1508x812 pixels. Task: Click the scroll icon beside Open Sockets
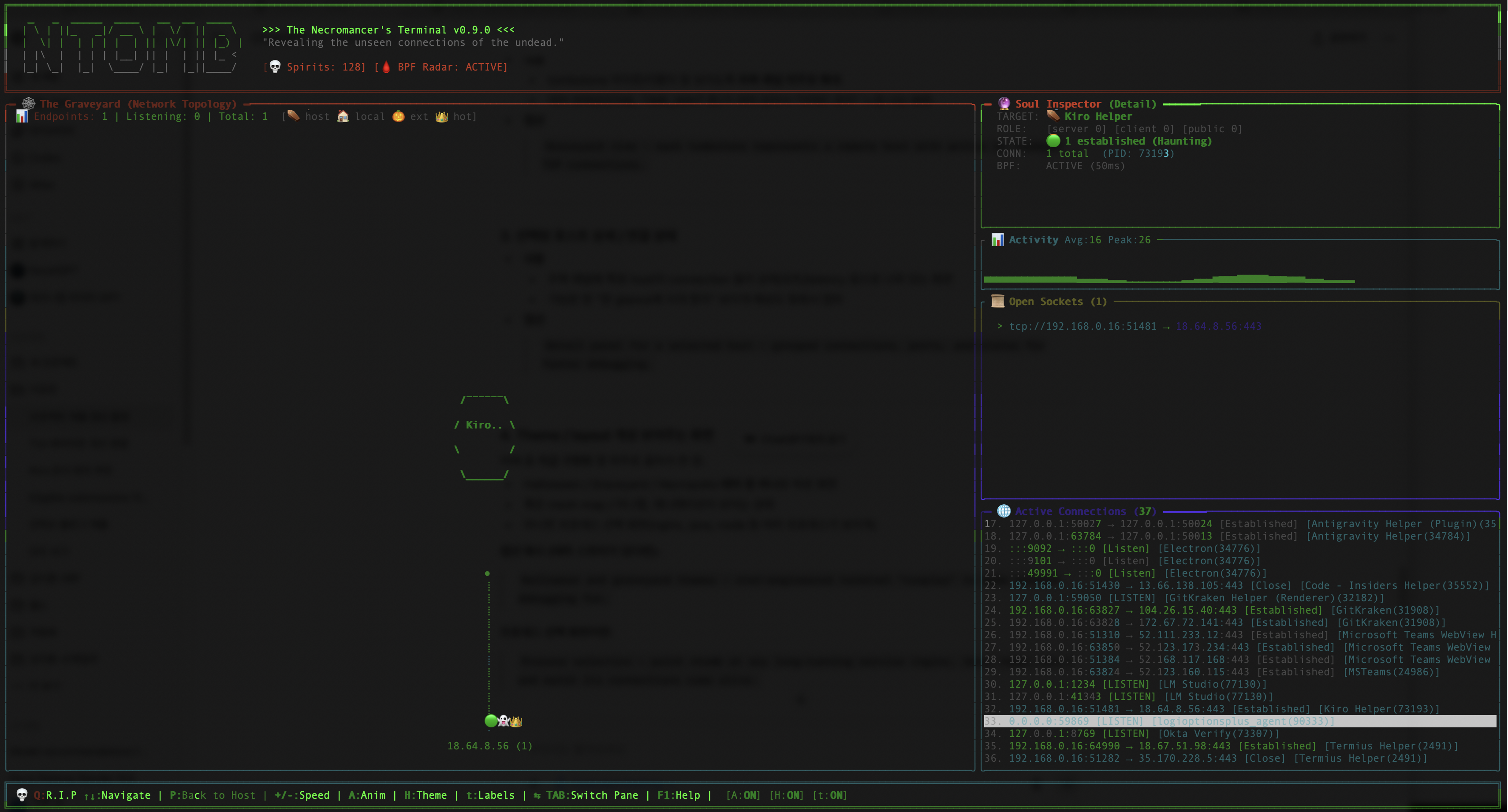pyautogui.click(x=997, y=302)
